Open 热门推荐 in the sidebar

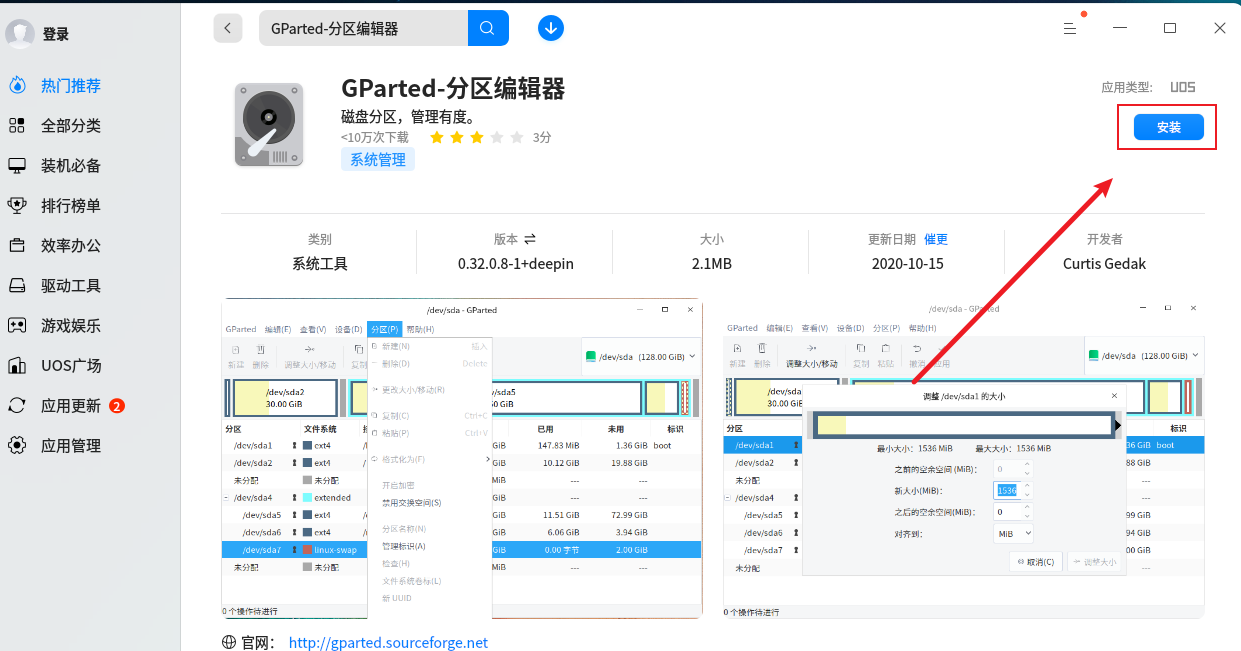click(71, 86)
